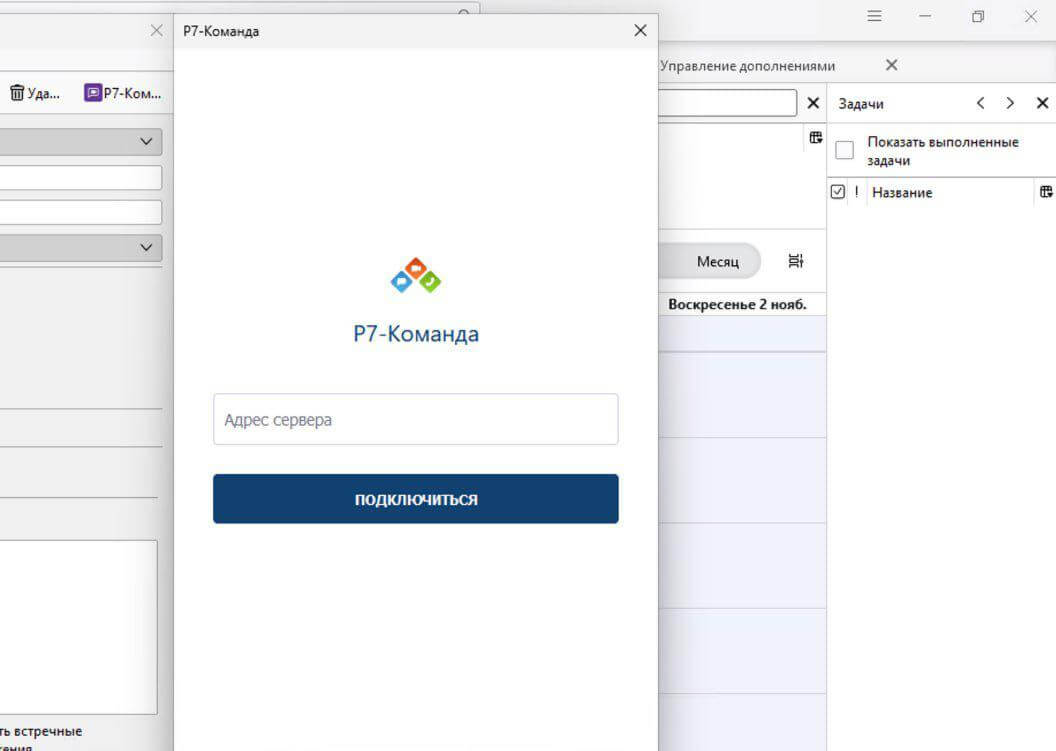This screenshot has width=1056, height=751.
Task: Open column picker icon beside search bar
Action: (x=816, y=138)
